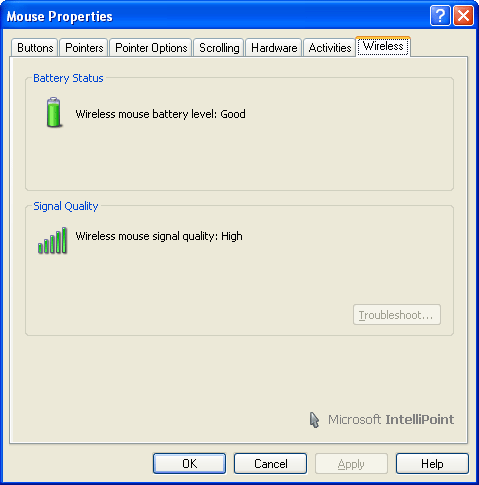Click the Wireless mouse battery level text
479x485 pixels.
[160, 114]
